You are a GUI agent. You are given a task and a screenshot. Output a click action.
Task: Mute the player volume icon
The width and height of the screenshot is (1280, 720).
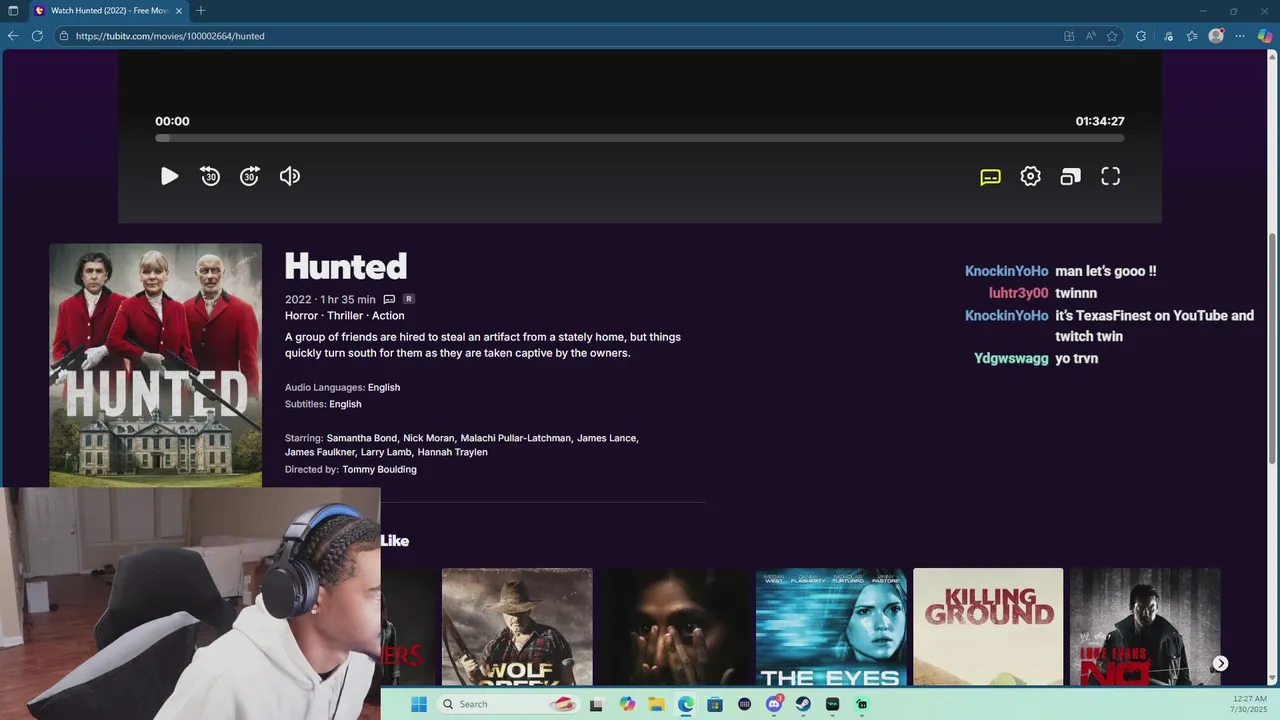(290, 176)
